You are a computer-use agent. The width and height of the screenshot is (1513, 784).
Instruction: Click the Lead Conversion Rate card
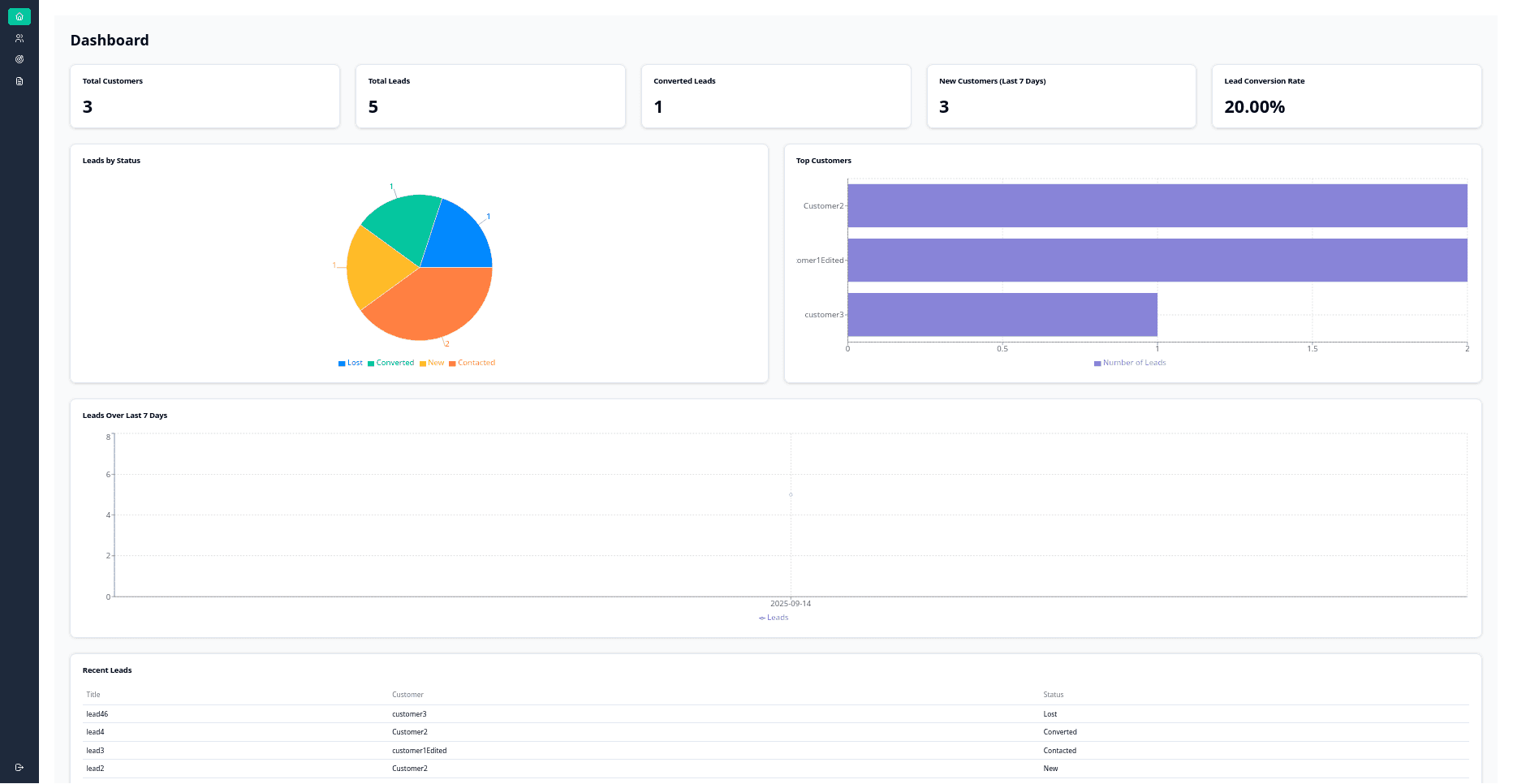coord(1346,96)
